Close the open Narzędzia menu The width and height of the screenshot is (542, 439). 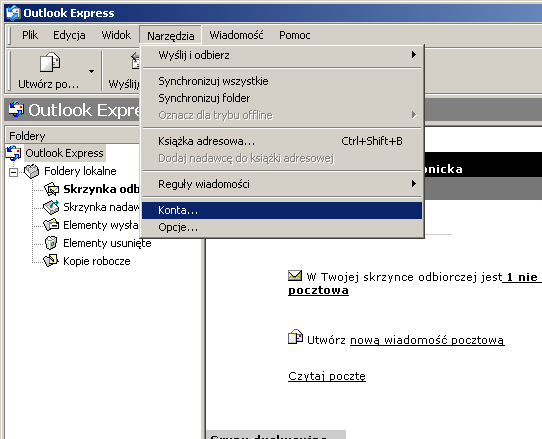(170, 35)
